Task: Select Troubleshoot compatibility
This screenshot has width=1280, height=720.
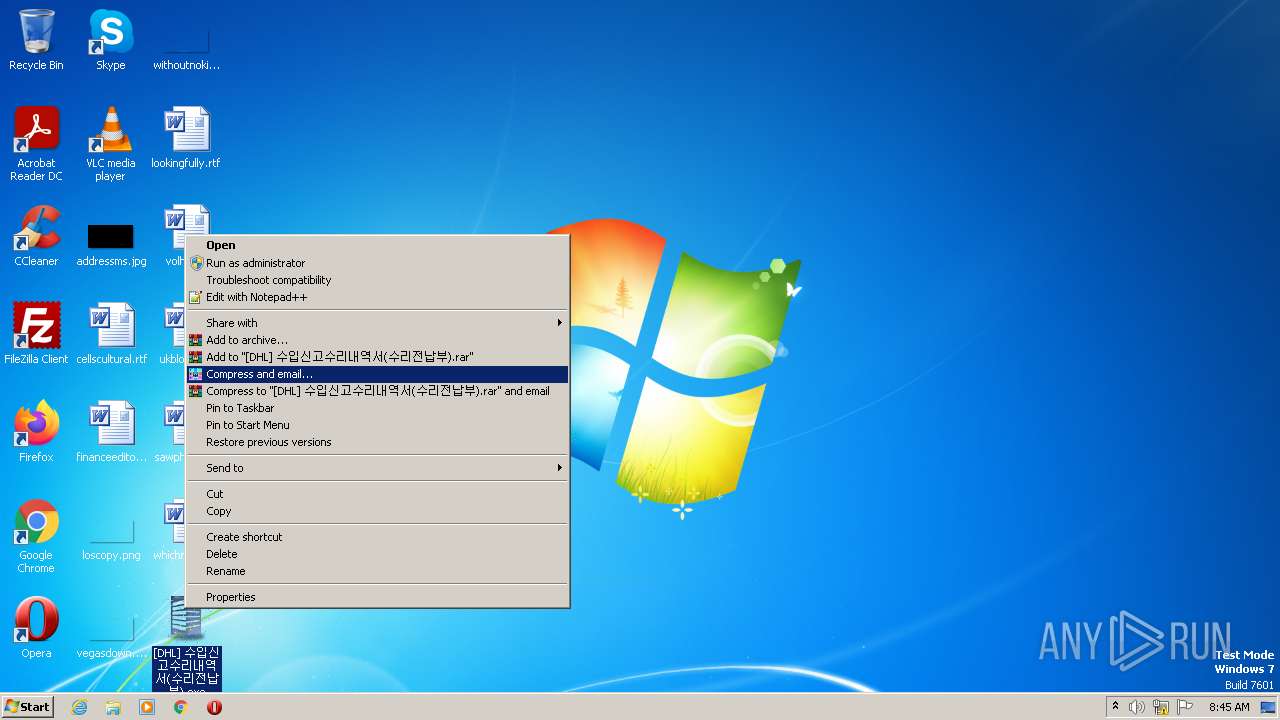Action: coord(378,280)
